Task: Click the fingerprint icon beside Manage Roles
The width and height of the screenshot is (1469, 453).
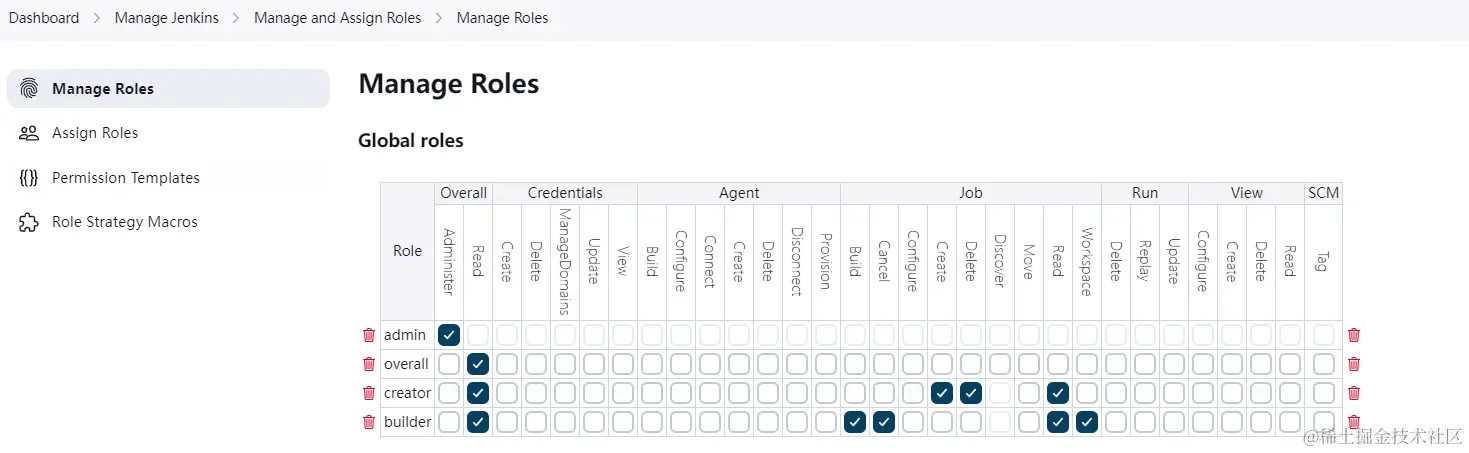Action: click(29, 88)
